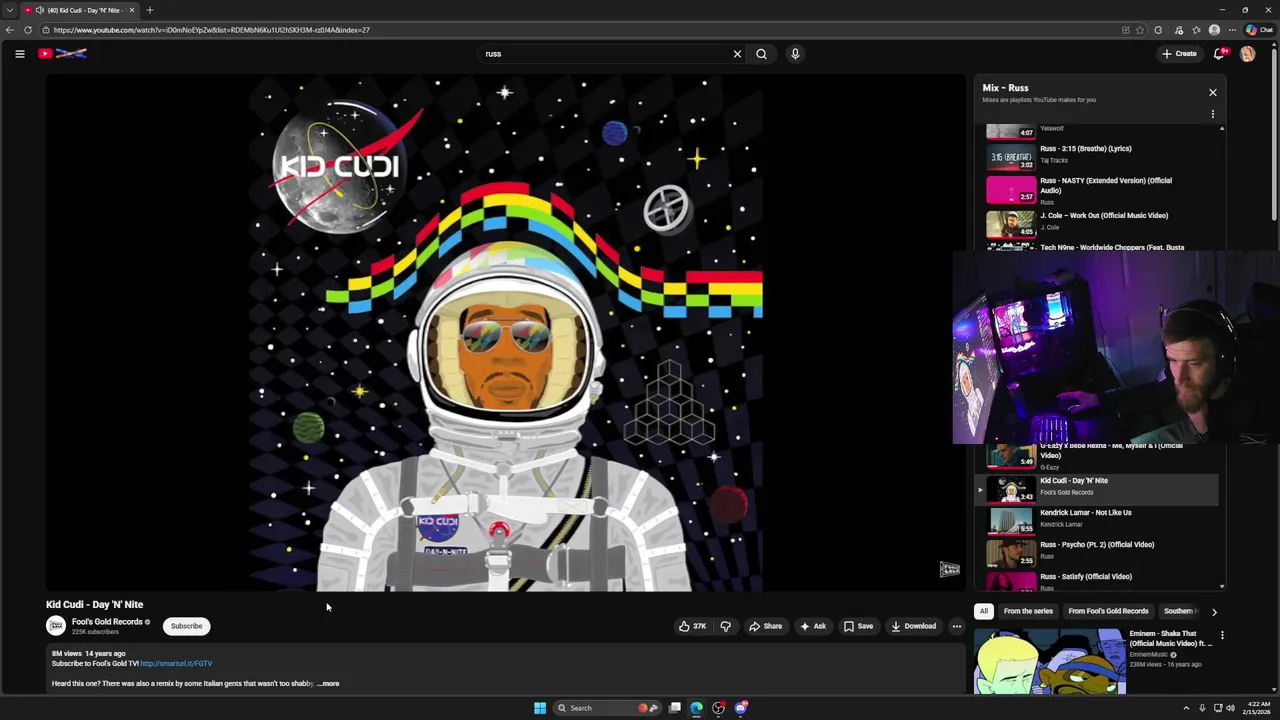Viewport: 1280px width, 720px height.
Task: Select Russ - Psycho (Pt. 2) video
Action: coord(1097,545)
